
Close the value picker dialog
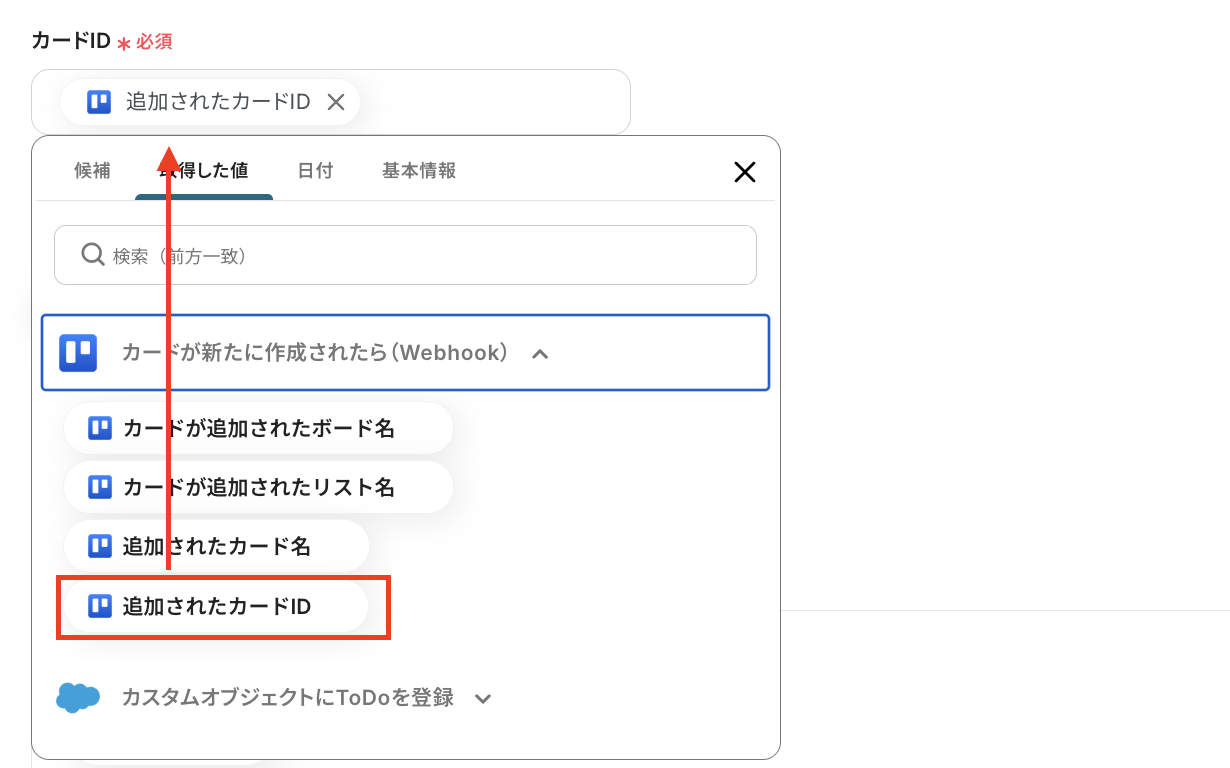744,171
